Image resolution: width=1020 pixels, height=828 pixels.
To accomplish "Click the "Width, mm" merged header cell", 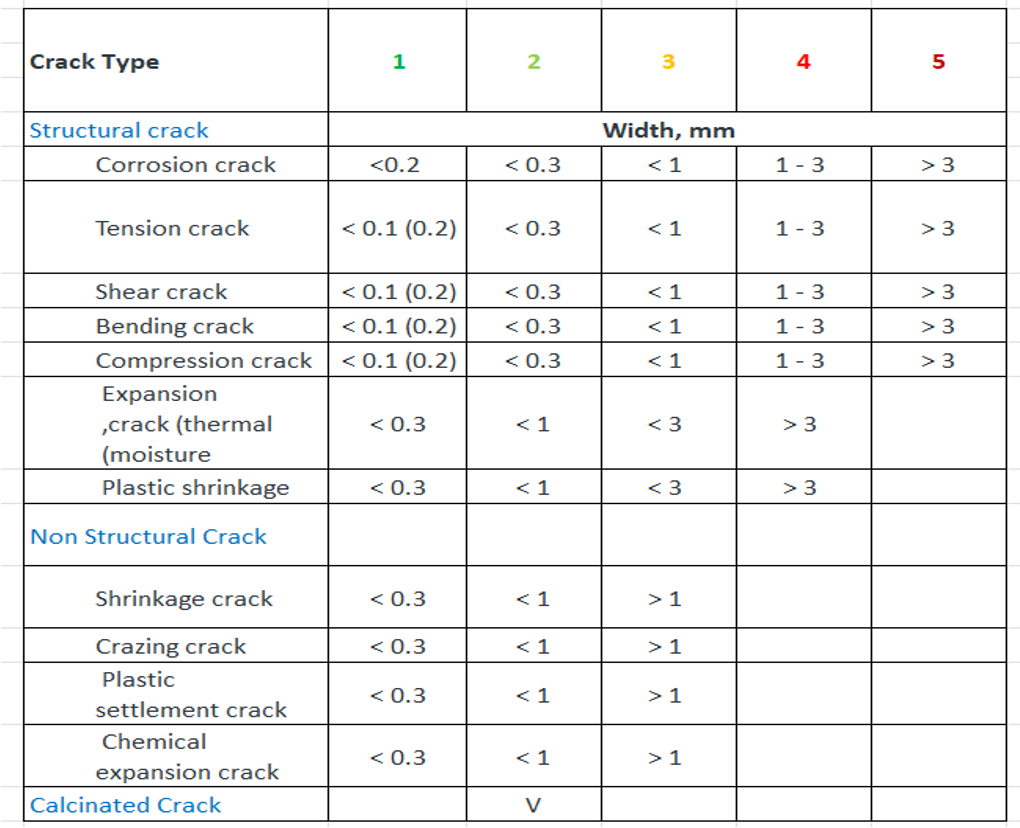I will (668, 130).
